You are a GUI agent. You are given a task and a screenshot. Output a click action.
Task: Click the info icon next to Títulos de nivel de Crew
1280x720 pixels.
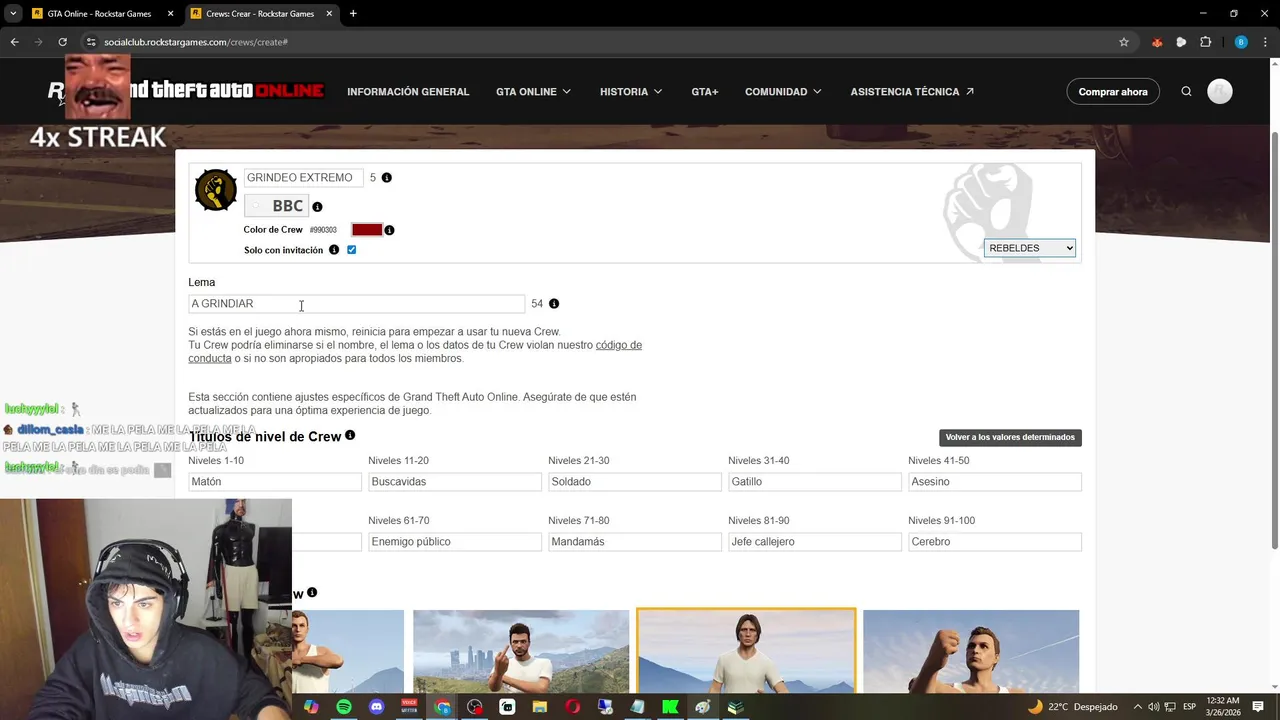coord(350,435)
